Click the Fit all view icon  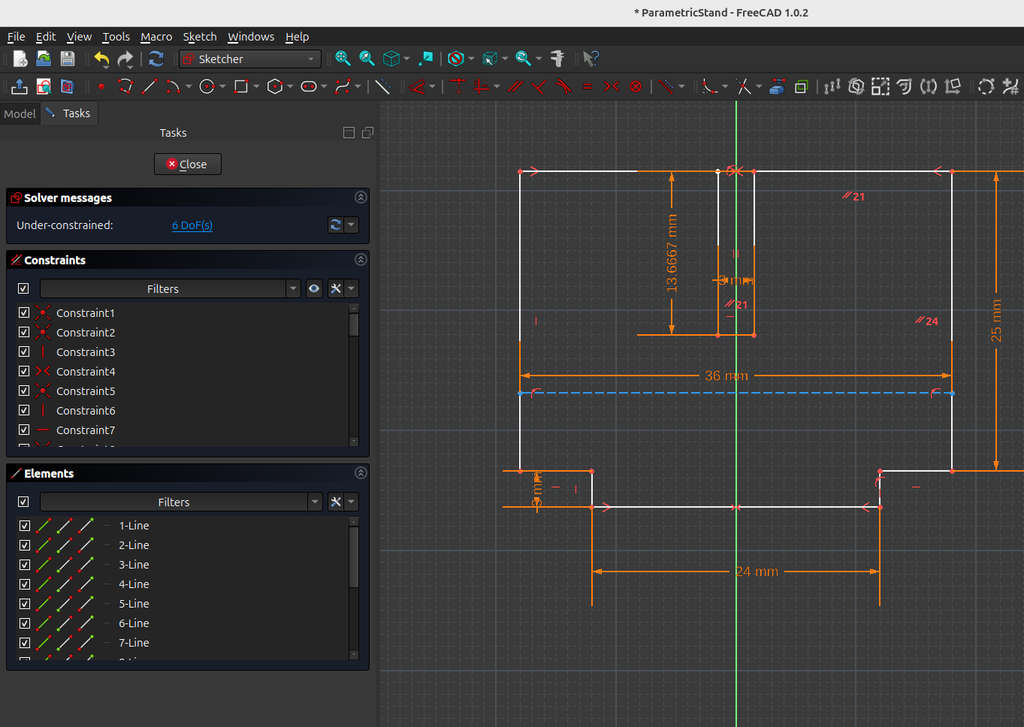click(343, 59)
